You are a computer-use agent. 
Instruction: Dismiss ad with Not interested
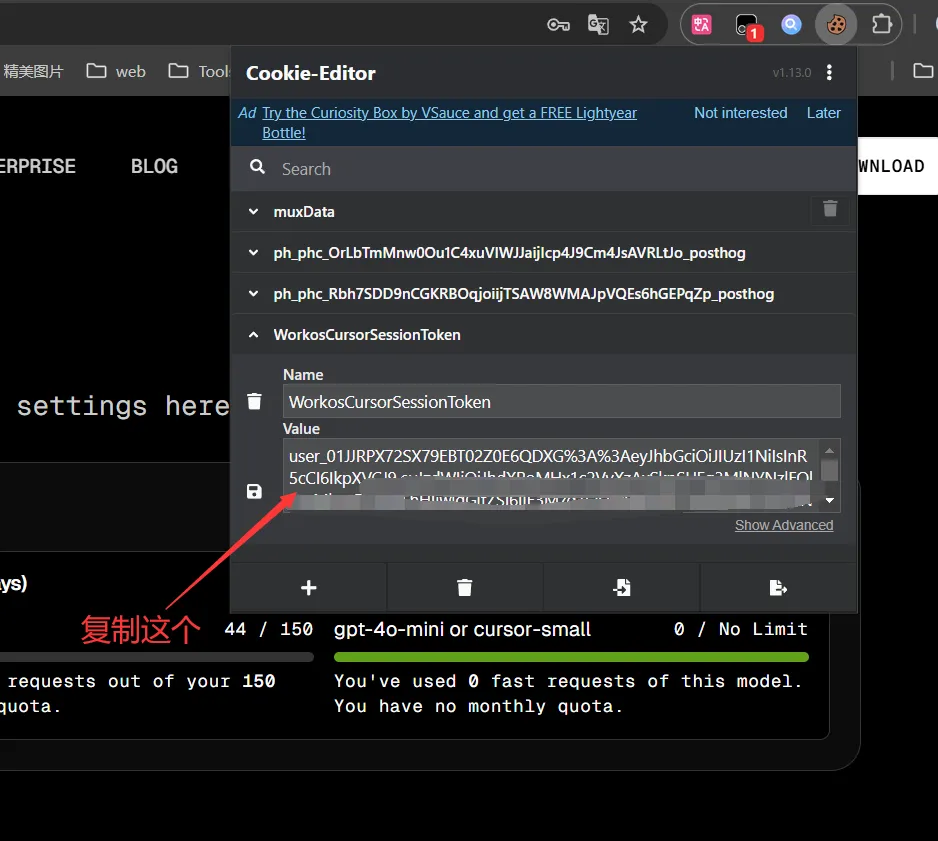[741, 113]
